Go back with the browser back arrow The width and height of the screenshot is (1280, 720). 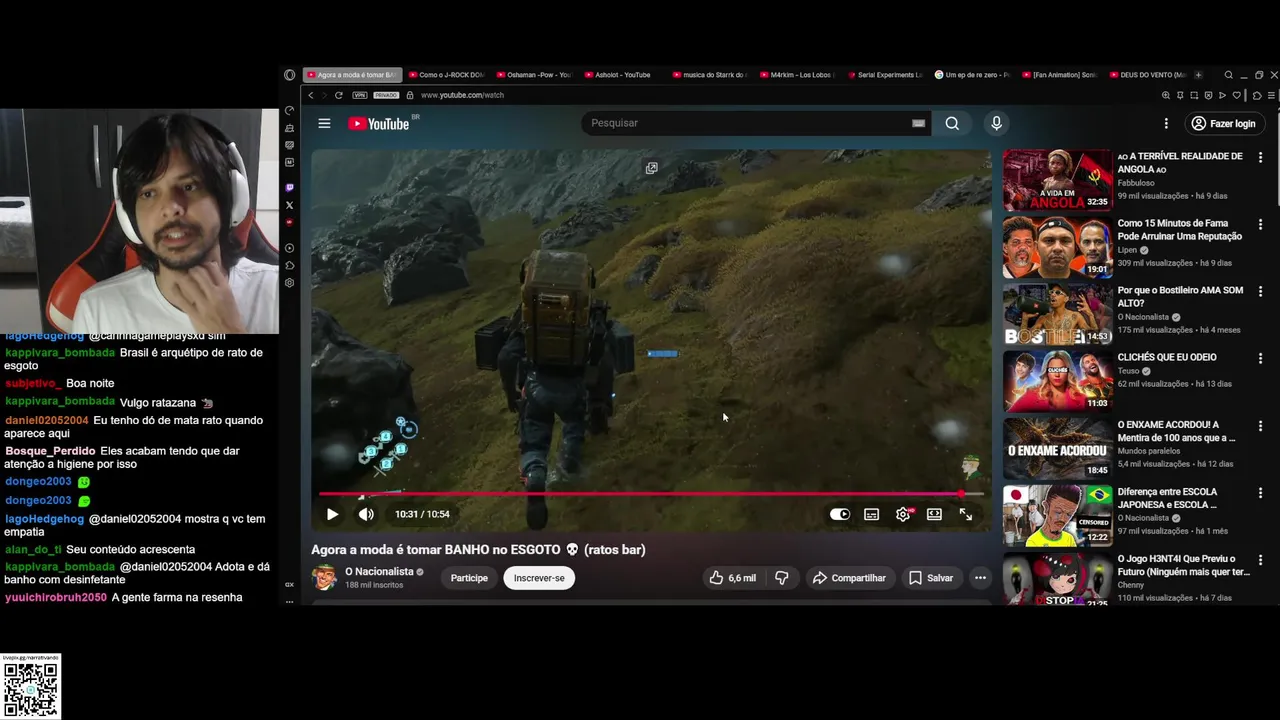tap(311, 95)
